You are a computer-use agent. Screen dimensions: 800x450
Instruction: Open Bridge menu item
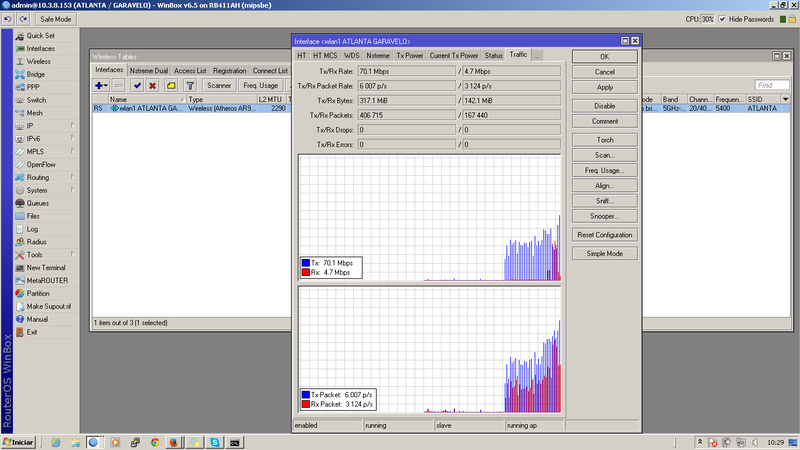pyautogui.click(x=36, y=74)
